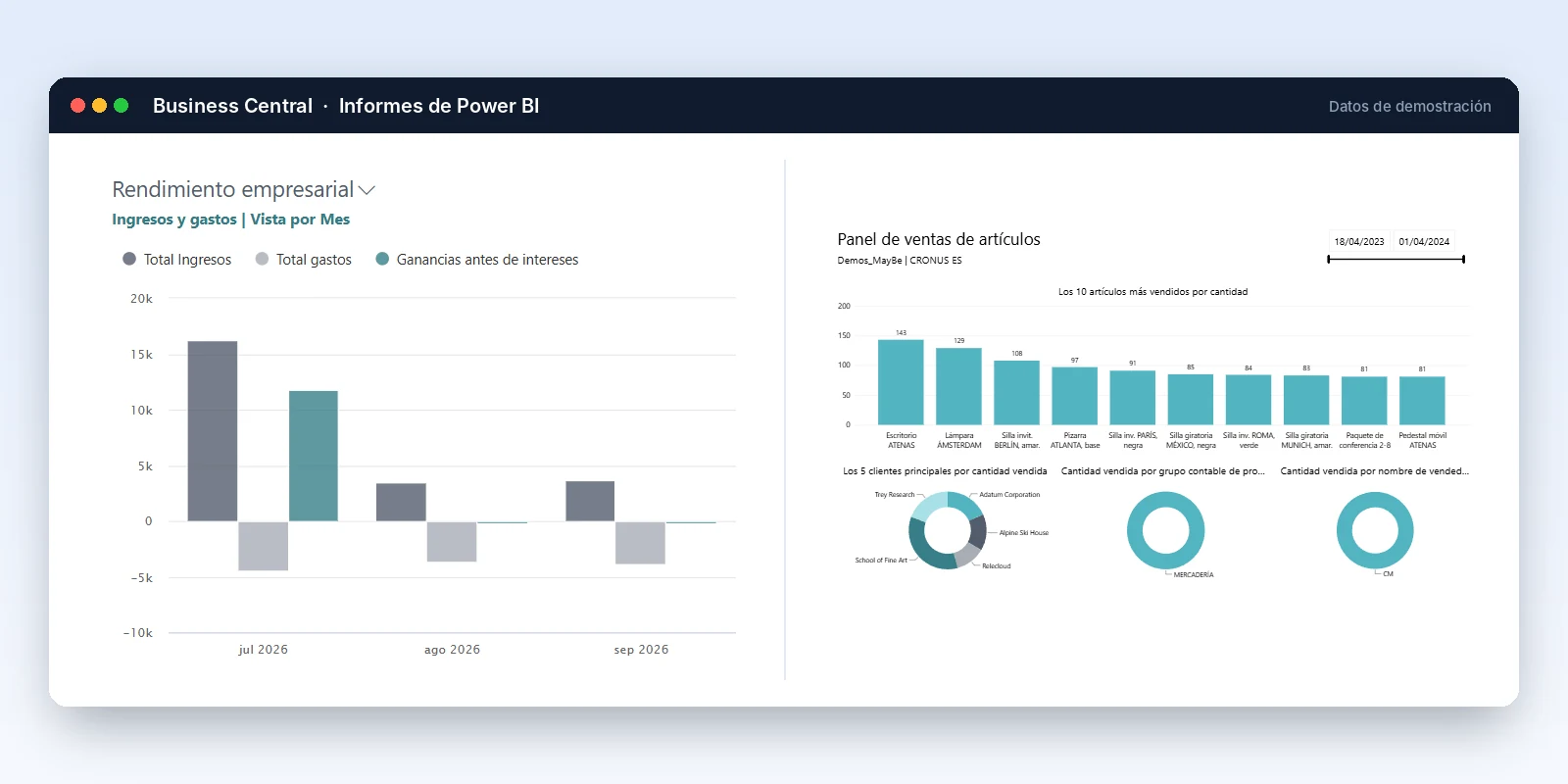Screen dimensions: 1568x784
Task: Select the Silla giratoria MÉXICO bar (85)
Action: (x=1190, y=399)
